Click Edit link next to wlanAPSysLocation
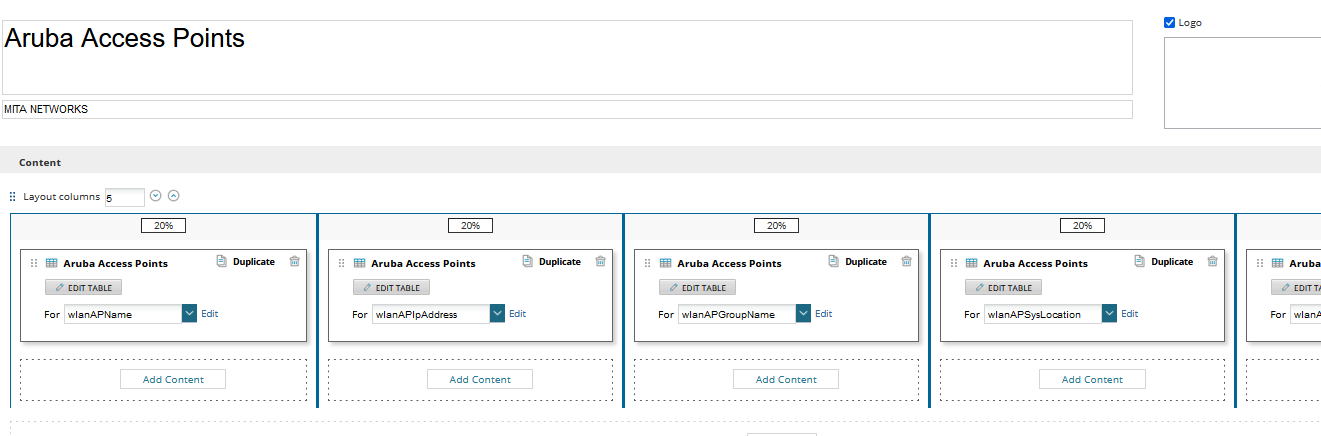The height and width of the screenshot is (436, 1321). [1129, 313]
